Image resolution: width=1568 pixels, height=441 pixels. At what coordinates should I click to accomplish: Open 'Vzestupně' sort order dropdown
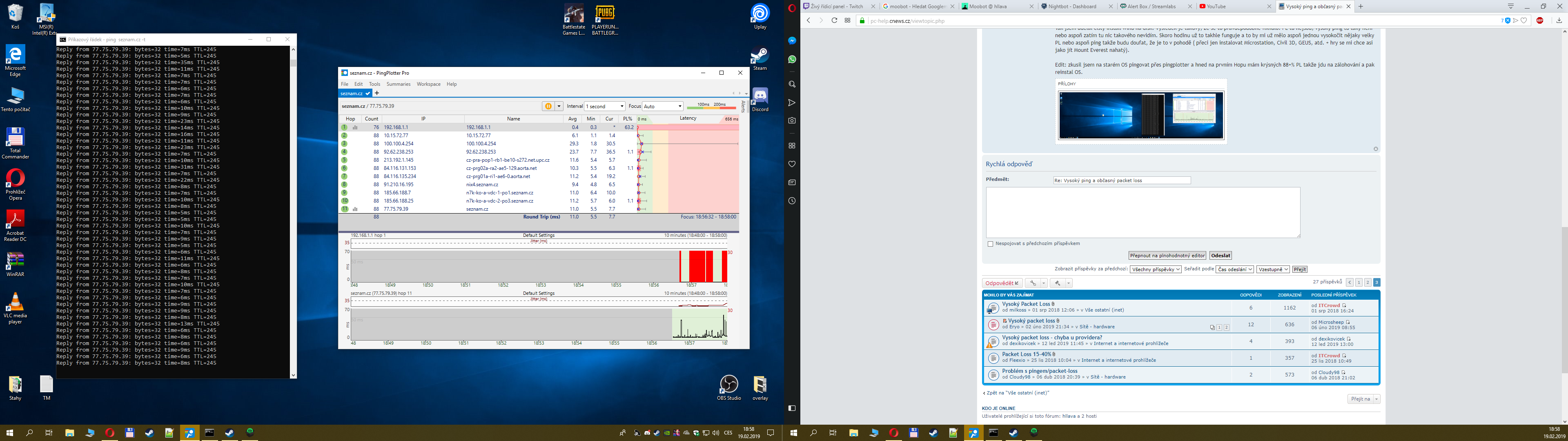tap(1273, 269)
